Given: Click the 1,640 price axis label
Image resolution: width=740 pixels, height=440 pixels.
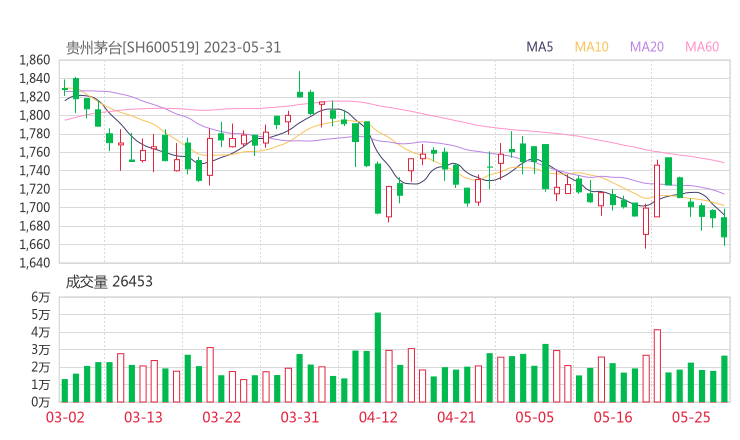Looking at the screenshot, I should coord(34,262).
